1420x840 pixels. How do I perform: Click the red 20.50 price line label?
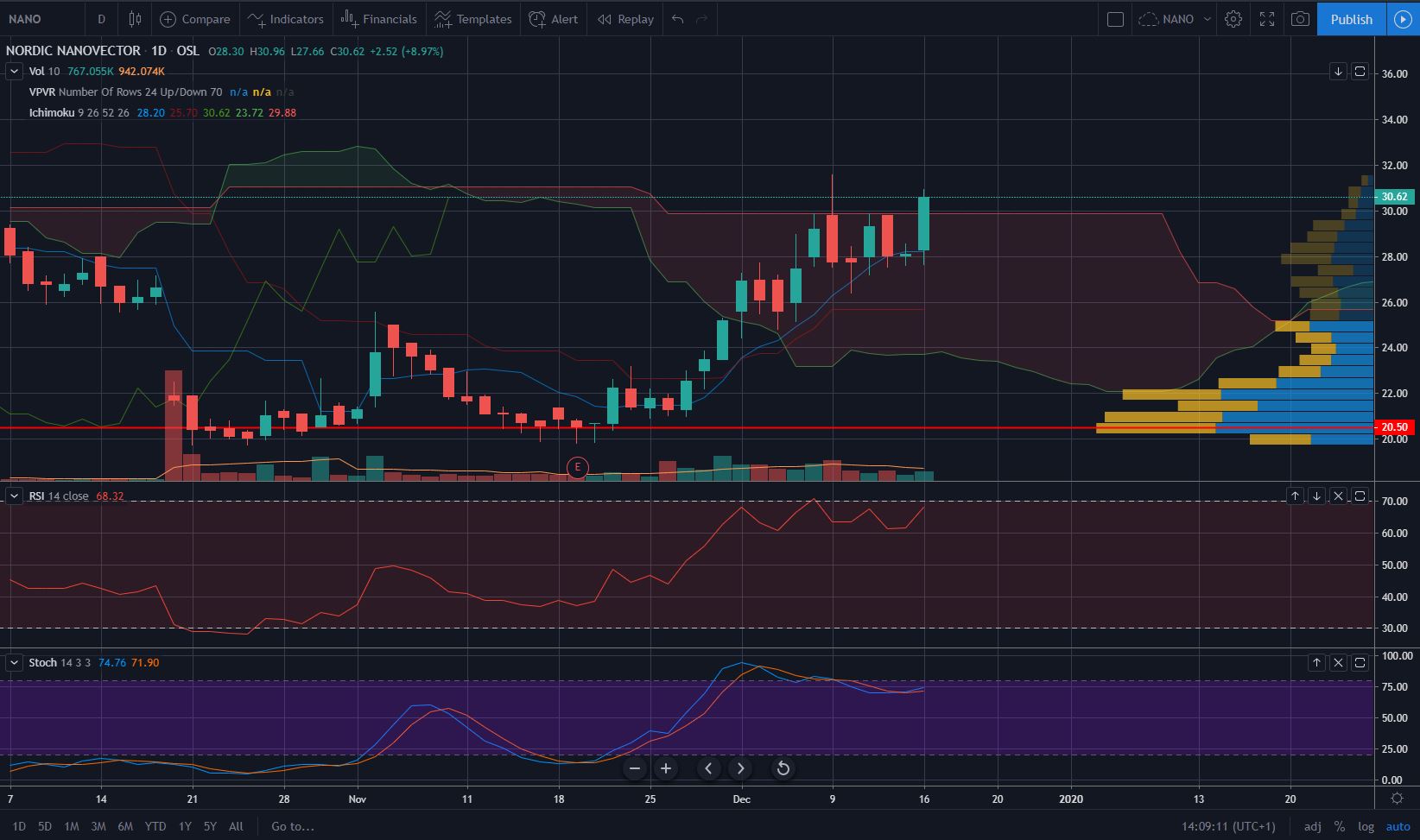tap(1394, 427)
